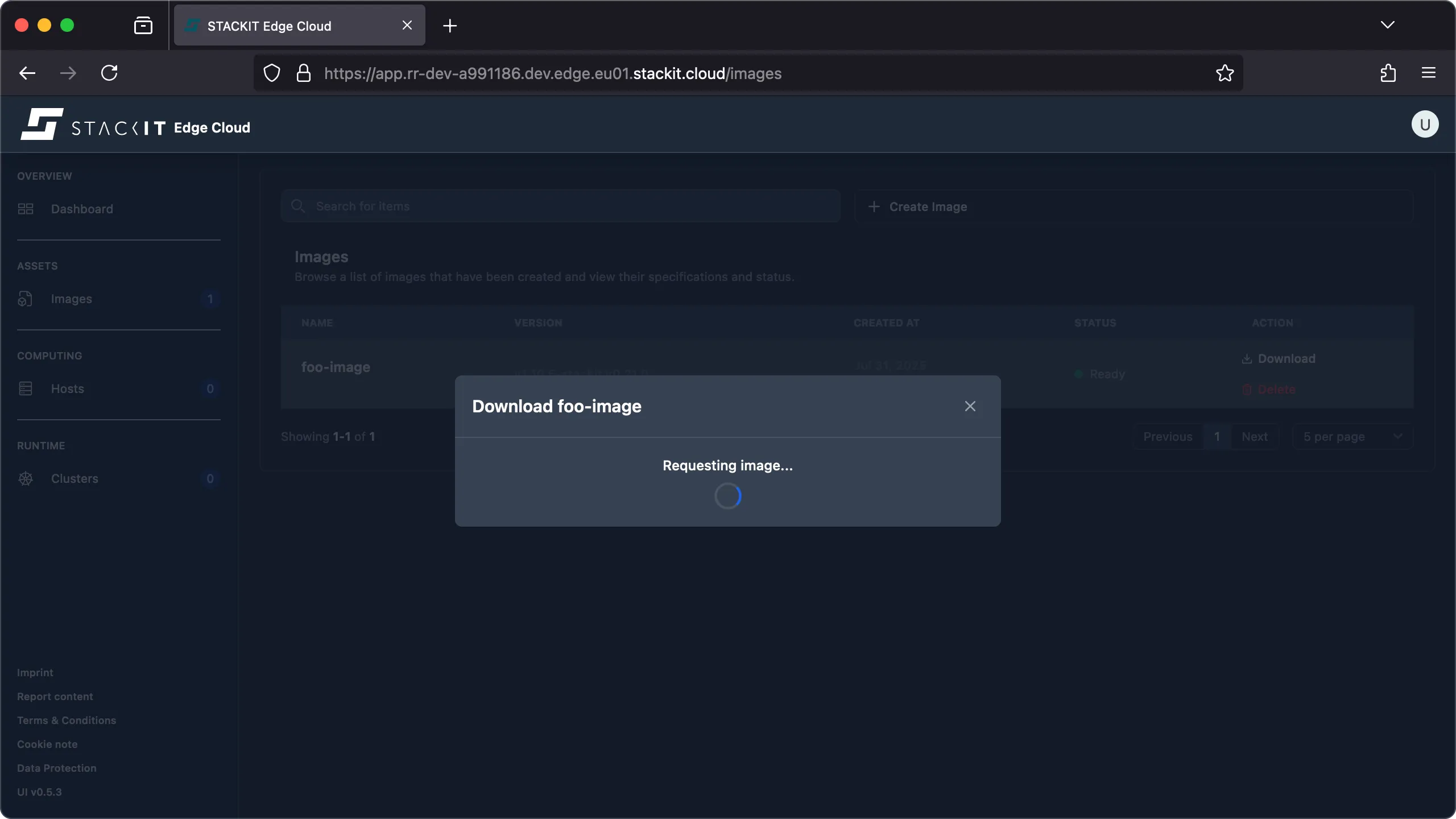Viewport: 1456px width, 819px height.
Task: Open Clusters under Runtime
Action: (75, 478)
